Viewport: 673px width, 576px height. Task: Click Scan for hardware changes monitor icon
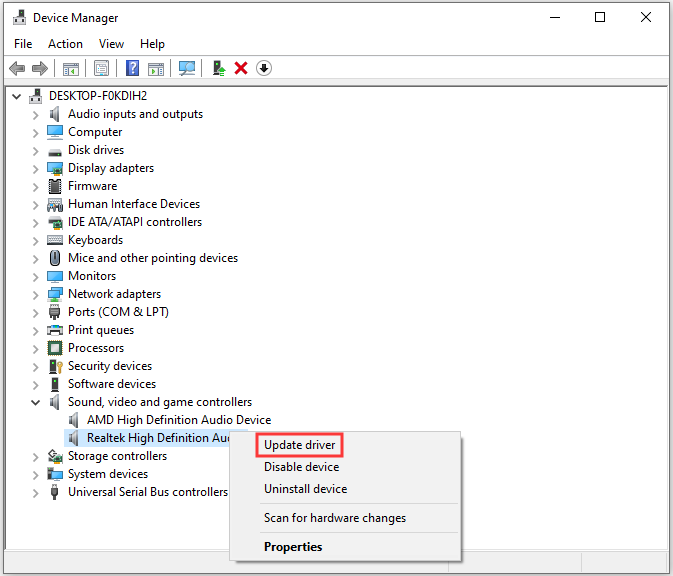187,68
